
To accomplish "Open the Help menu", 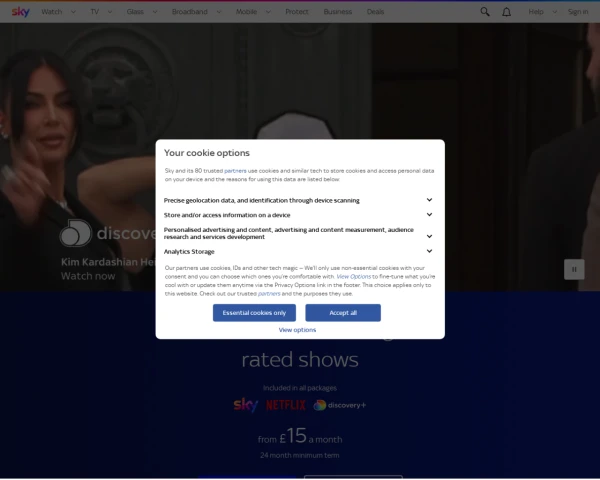I will 536,12.
